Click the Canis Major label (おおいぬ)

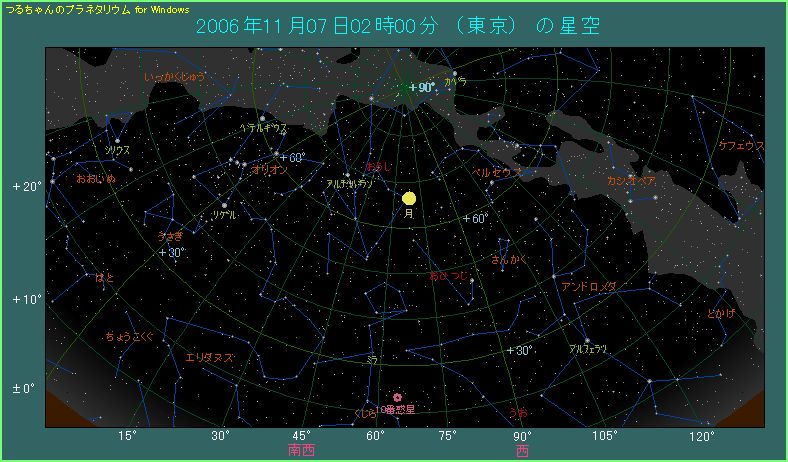[96, 179]
